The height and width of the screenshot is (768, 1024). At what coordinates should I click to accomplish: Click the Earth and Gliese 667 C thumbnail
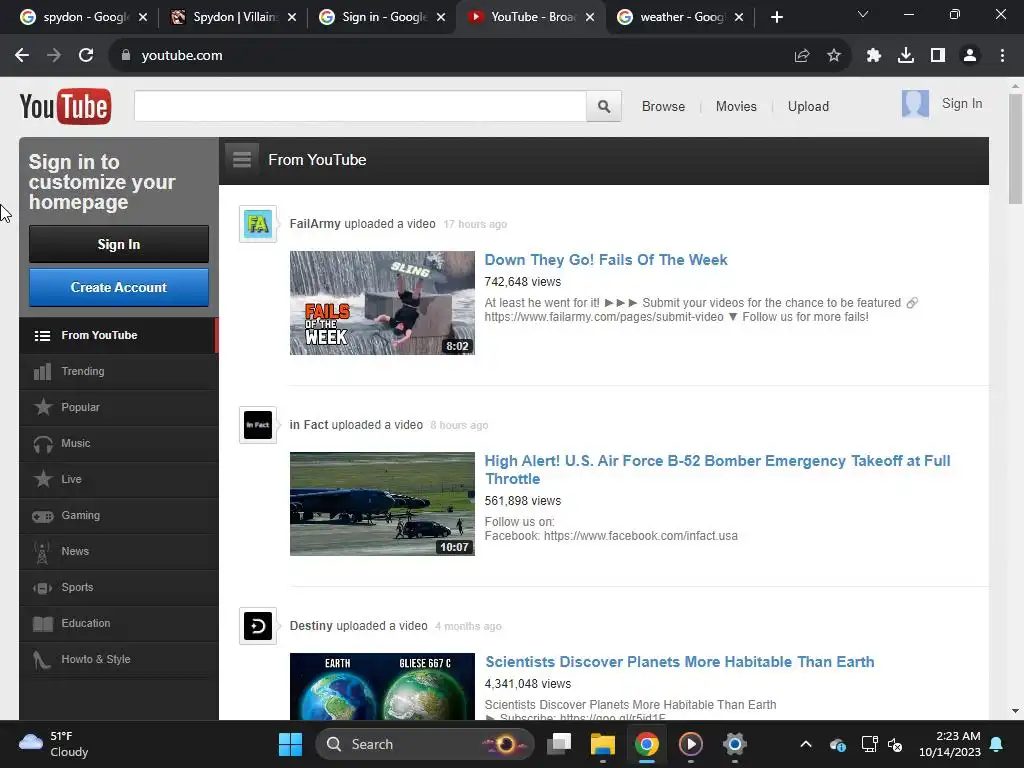coord(382,686)
